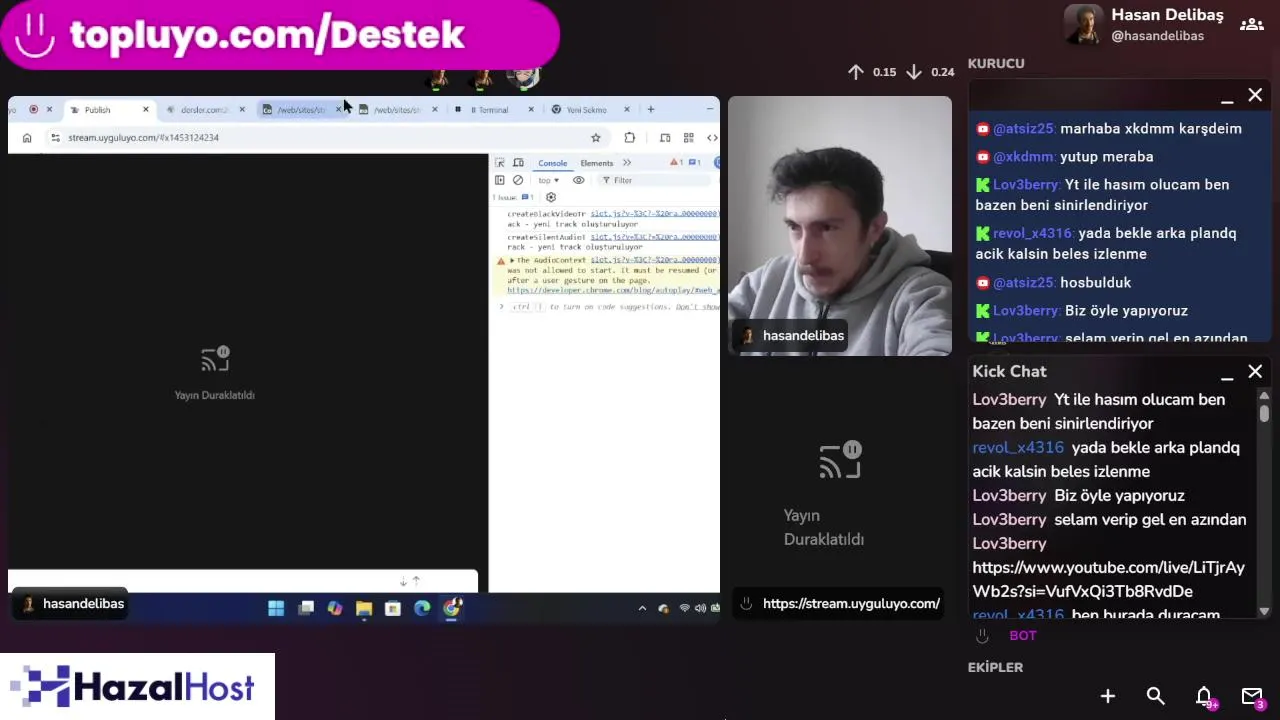Open the mail messages icon
The image size is (1280, 720).
[1252, 696]
